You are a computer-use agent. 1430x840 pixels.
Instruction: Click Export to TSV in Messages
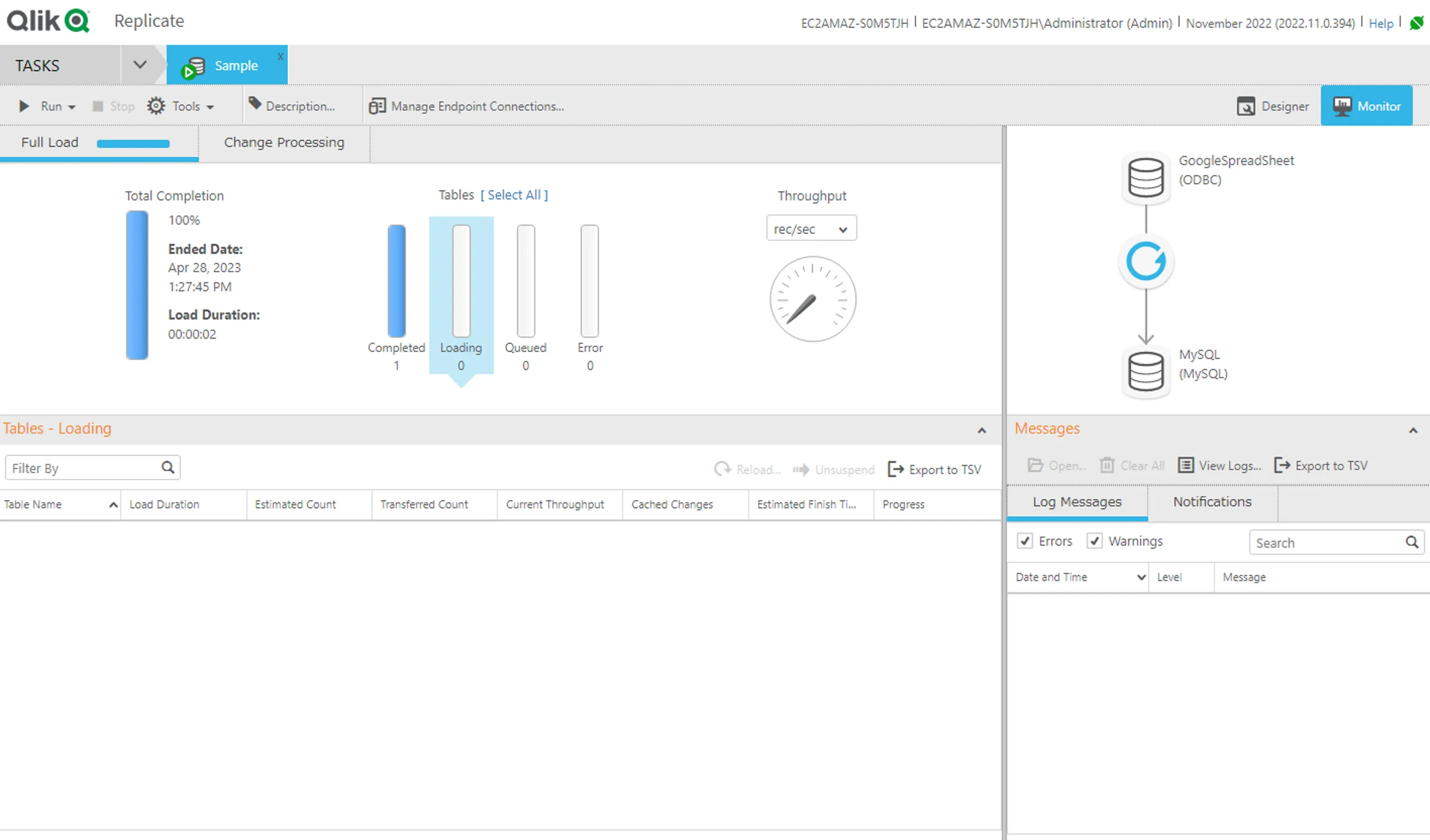(x=1321, y=465)
